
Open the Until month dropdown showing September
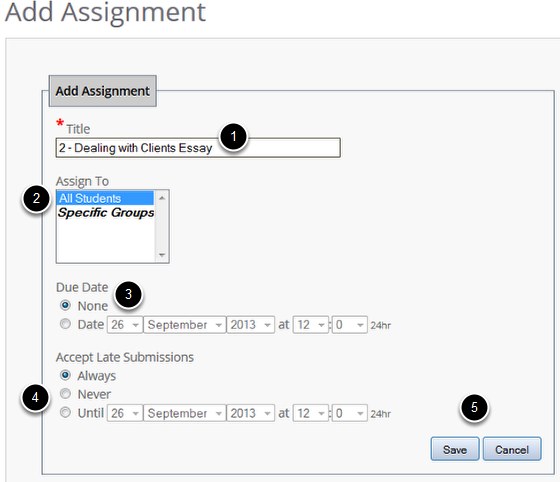tap(185, 413)
